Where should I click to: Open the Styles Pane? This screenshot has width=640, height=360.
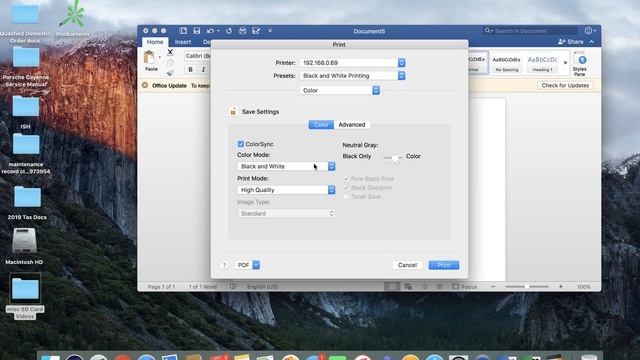tap(580, 64)
